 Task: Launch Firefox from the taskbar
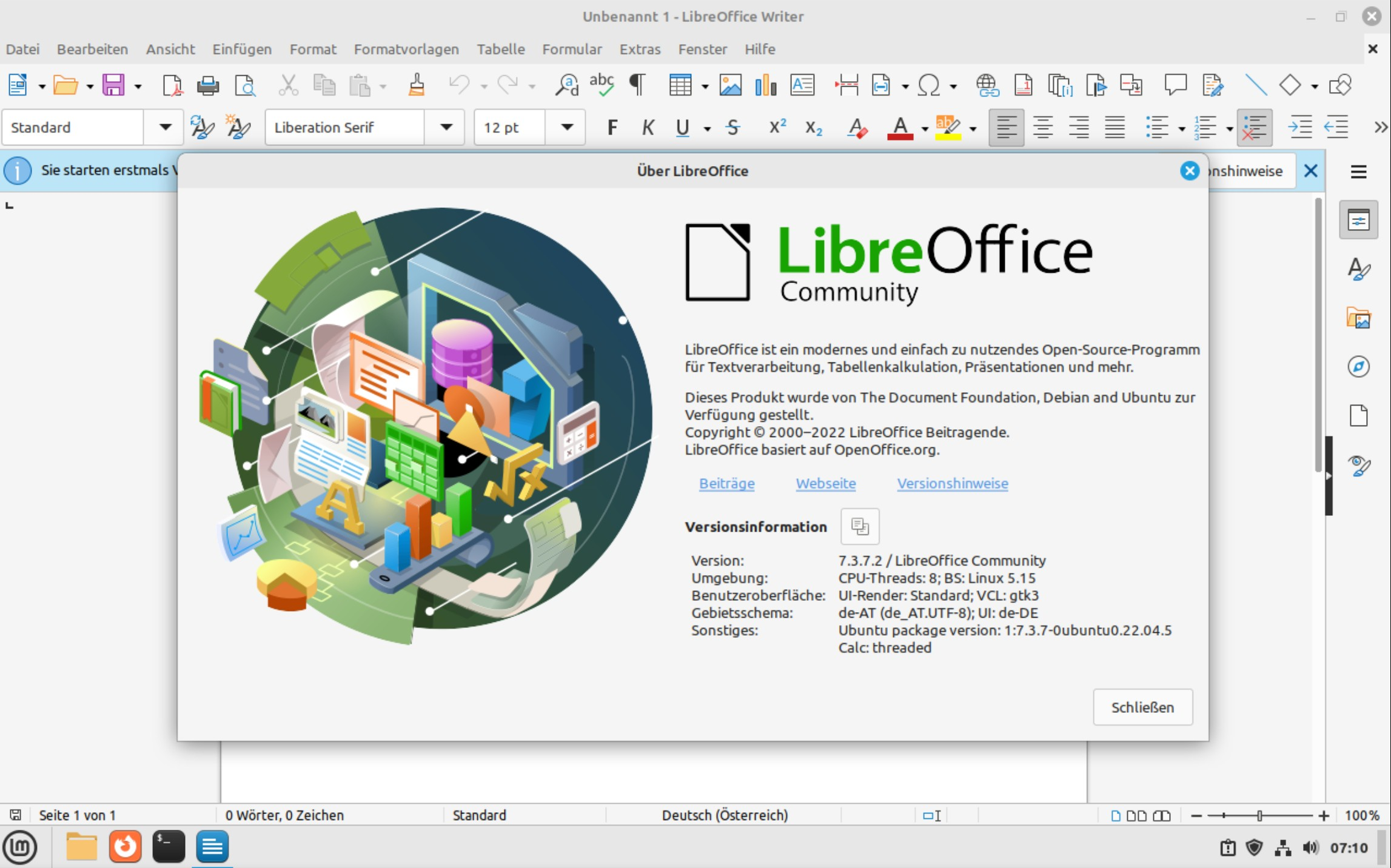(x=126, y=847)
